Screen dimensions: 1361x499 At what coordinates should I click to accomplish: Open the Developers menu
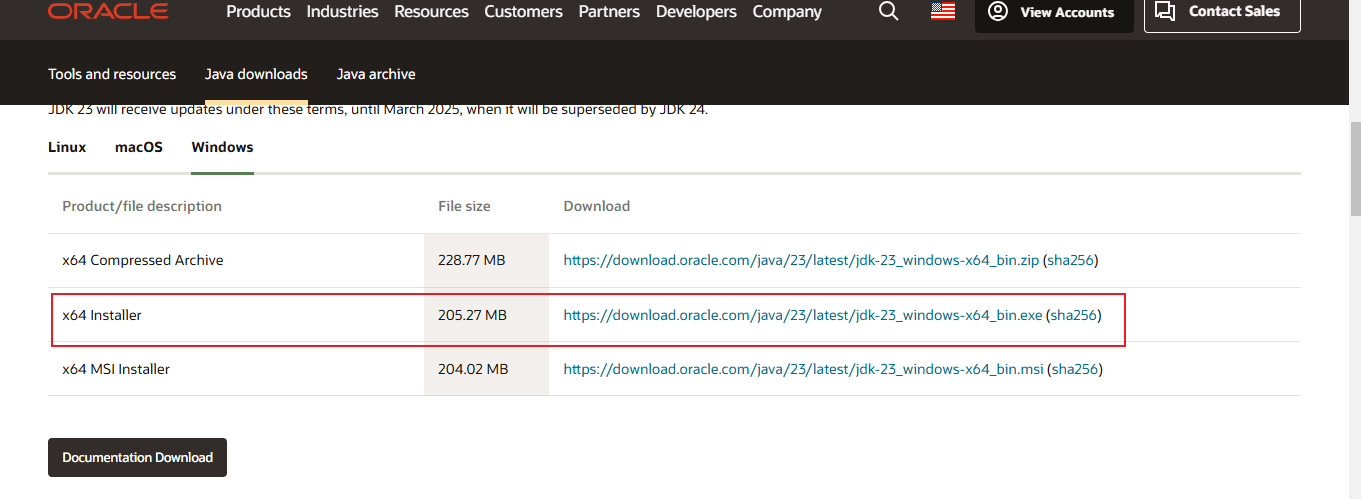click(696, 12)
